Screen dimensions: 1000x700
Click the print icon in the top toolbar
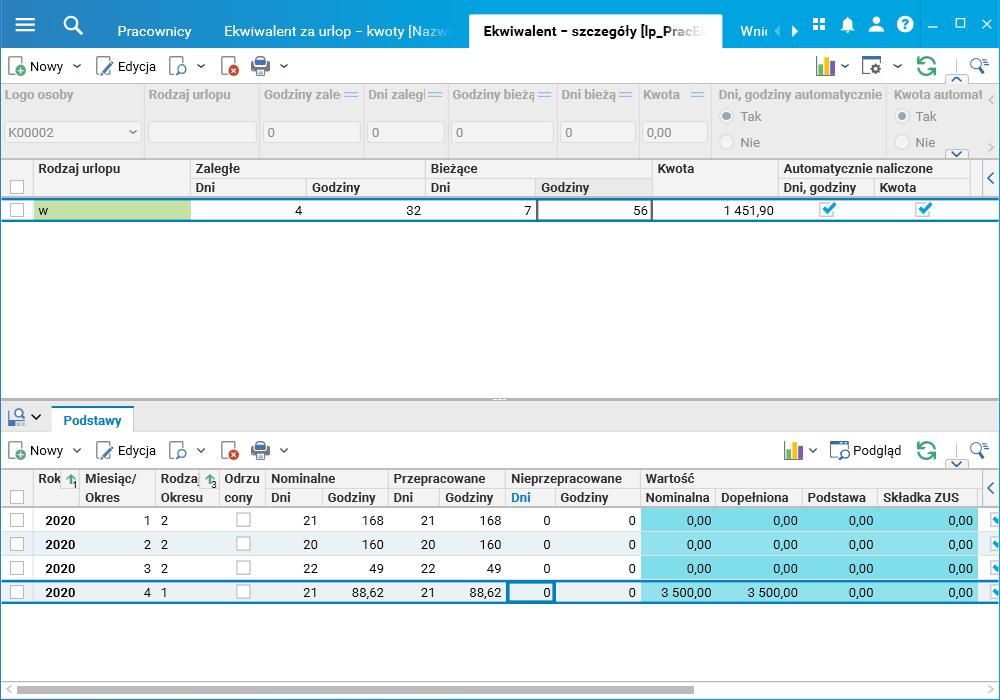pyautogui.click(x=260, y=67)
